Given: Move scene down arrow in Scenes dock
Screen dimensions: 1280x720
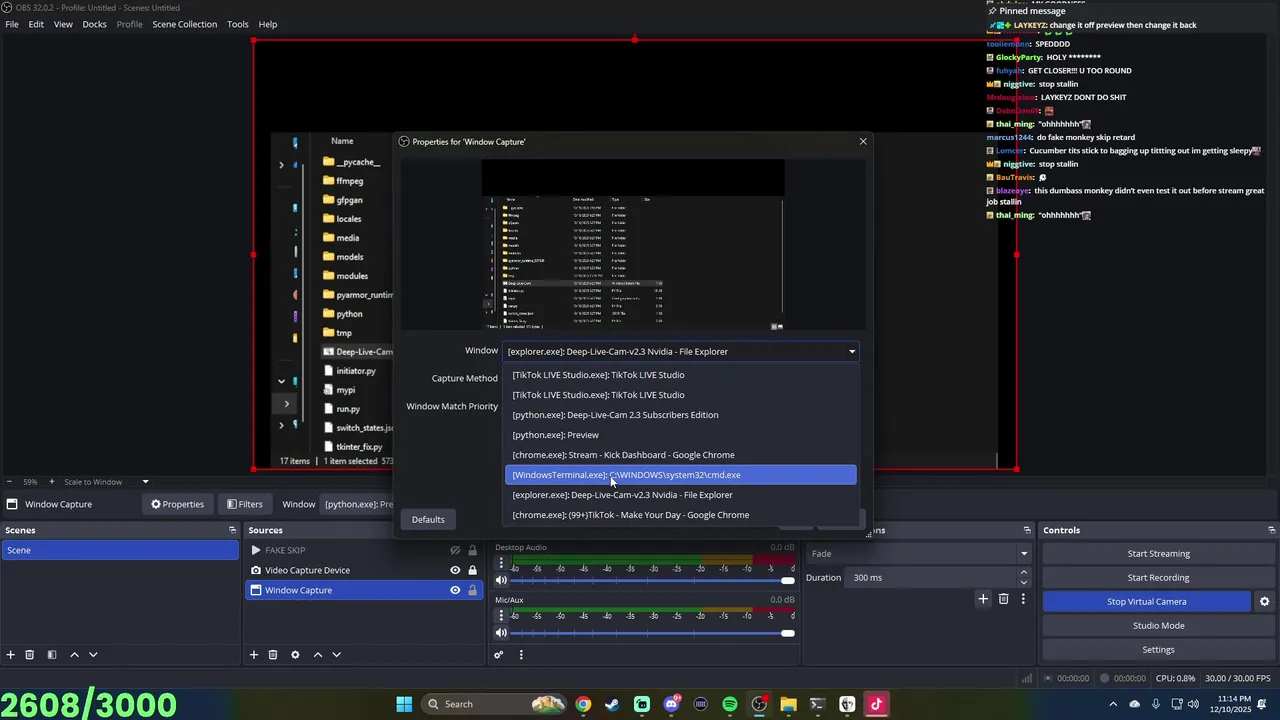Looking at the screenshot, I should coord(93,655).
